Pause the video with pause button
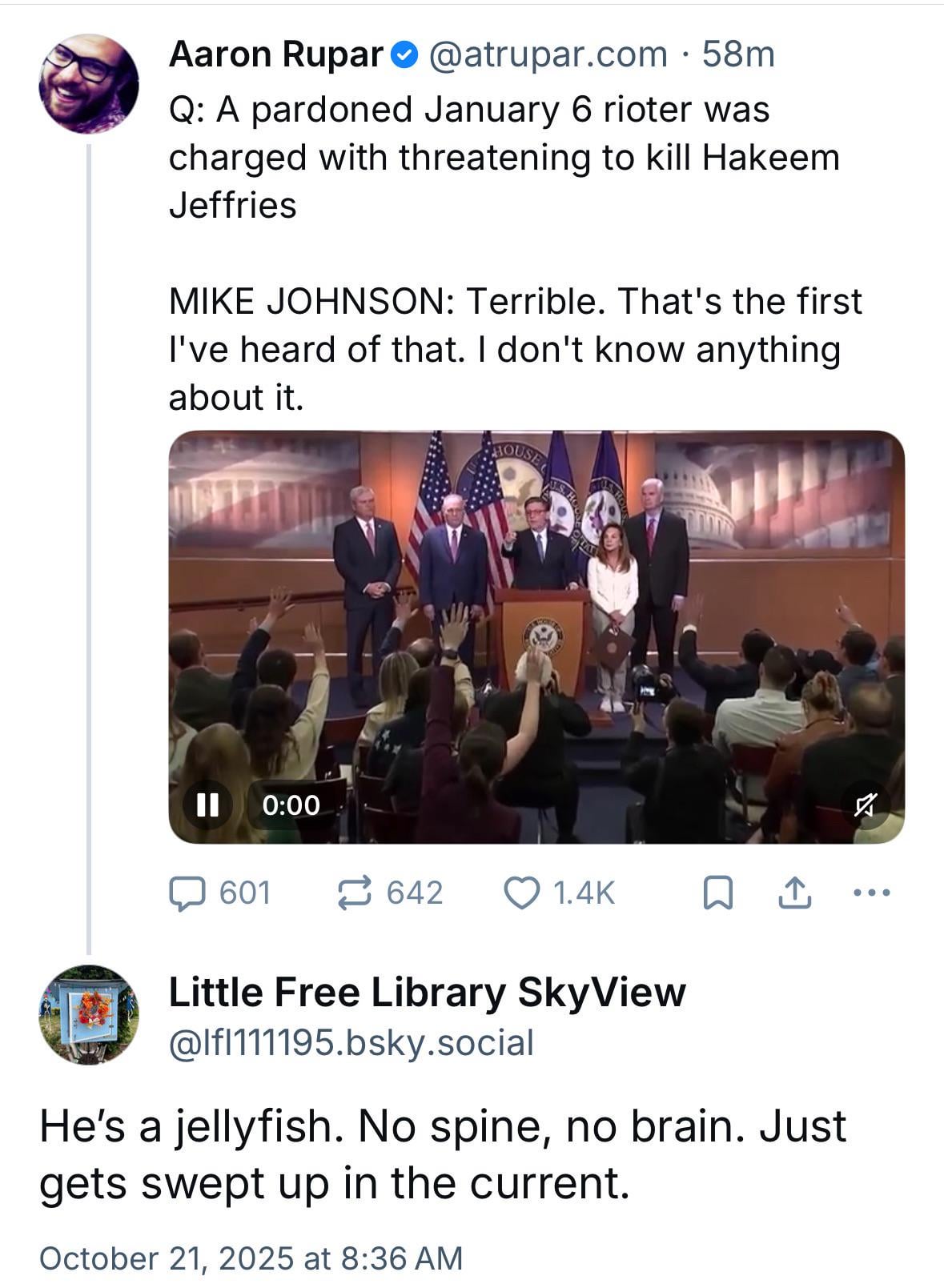The width and height of the screenshot is (944, 1288). [x=207, y=804]
